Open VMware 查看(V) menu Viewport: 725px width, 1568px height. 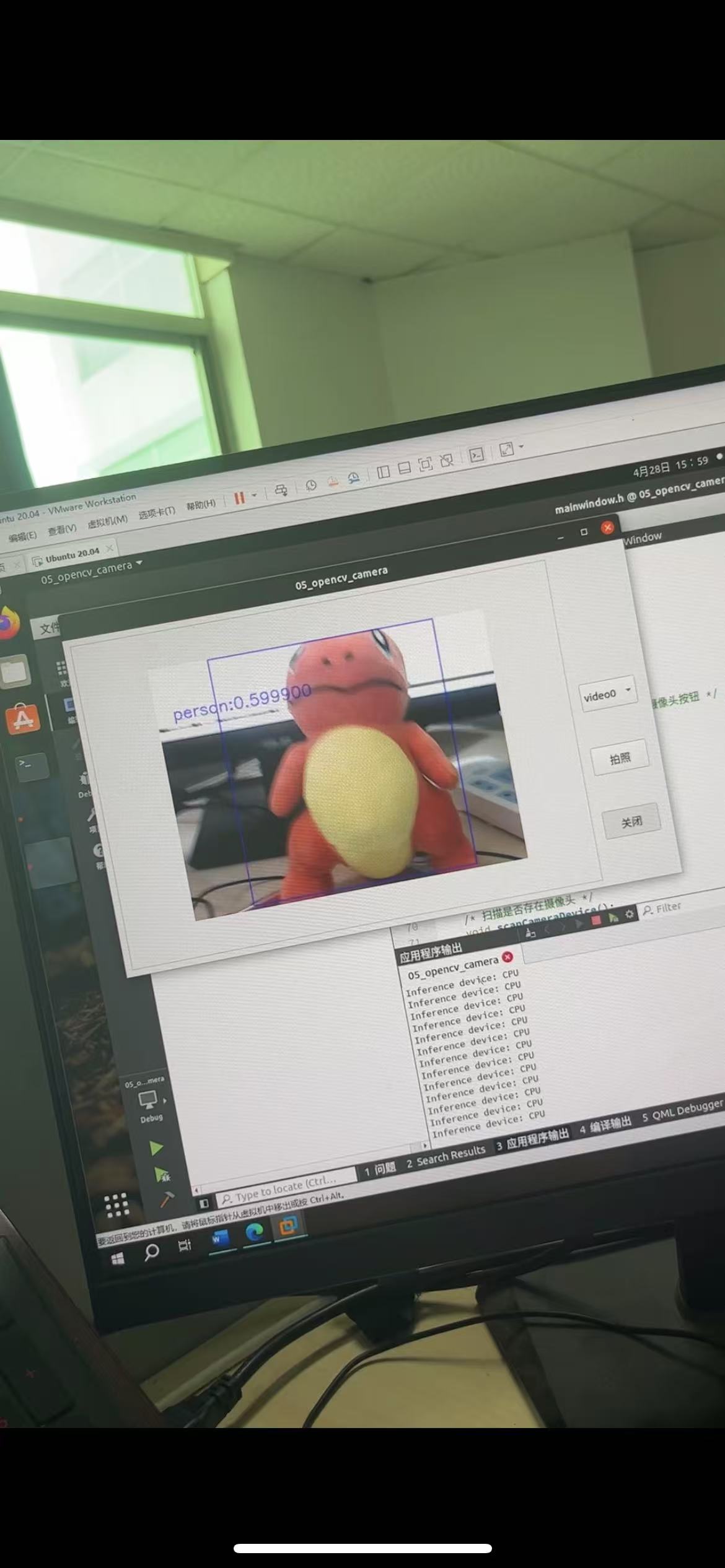coord(62,529)
